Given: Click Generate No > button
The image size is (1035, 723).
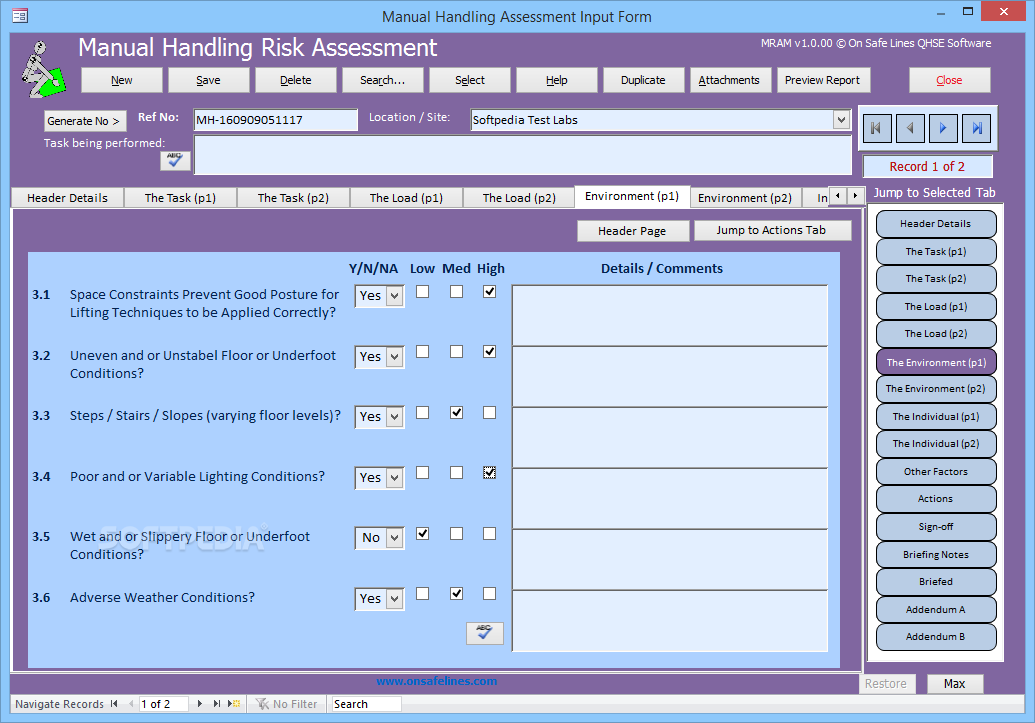Looking at the screenshot, I should [84, 121].
